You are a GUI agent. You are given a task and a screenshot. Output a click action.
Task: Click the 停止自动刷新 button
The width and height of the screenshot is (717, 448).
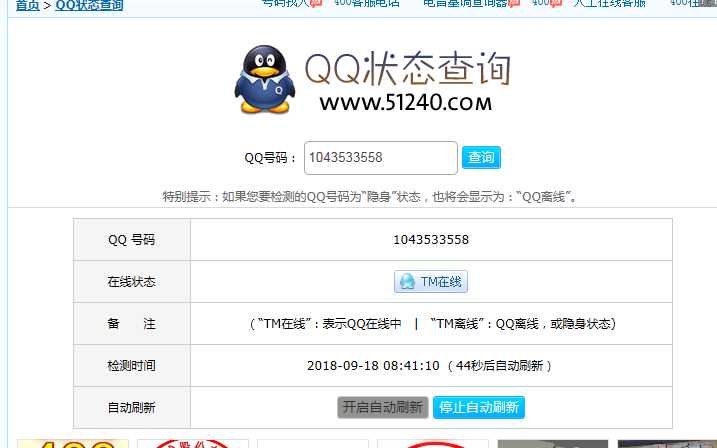click(479, 407)
